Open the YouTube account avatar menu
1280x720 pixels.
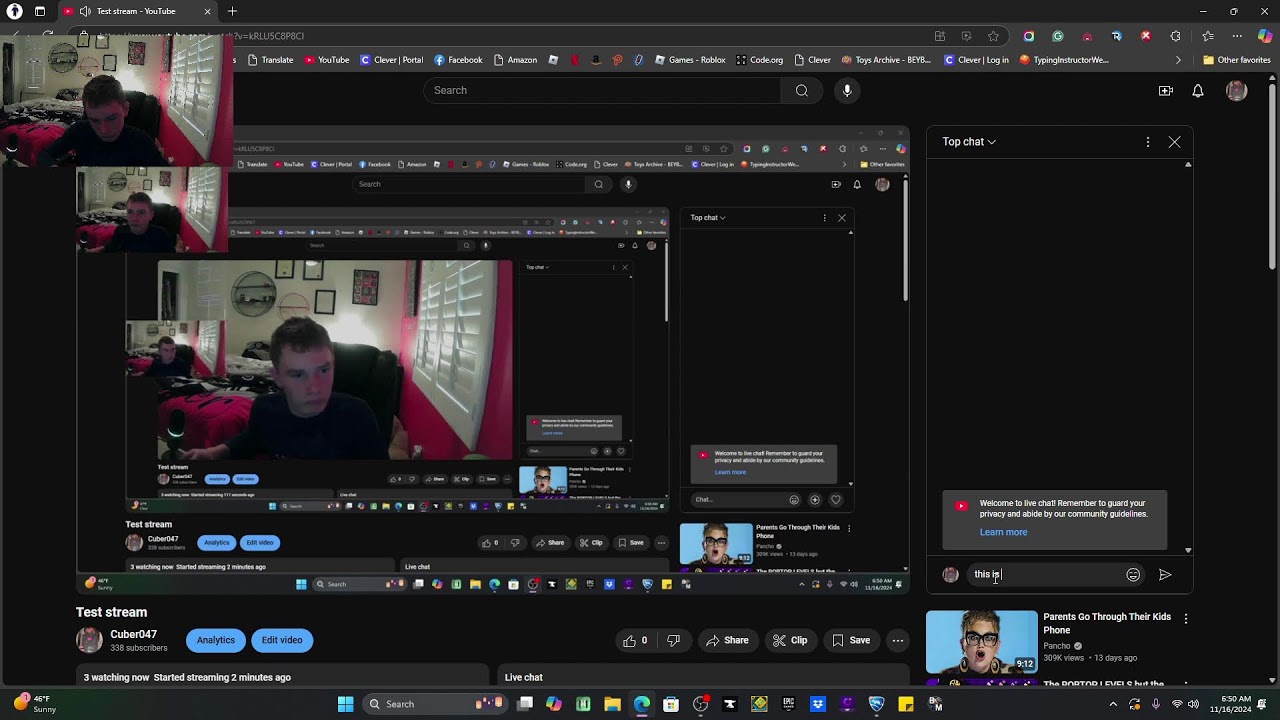click(x=1237, y=91)
